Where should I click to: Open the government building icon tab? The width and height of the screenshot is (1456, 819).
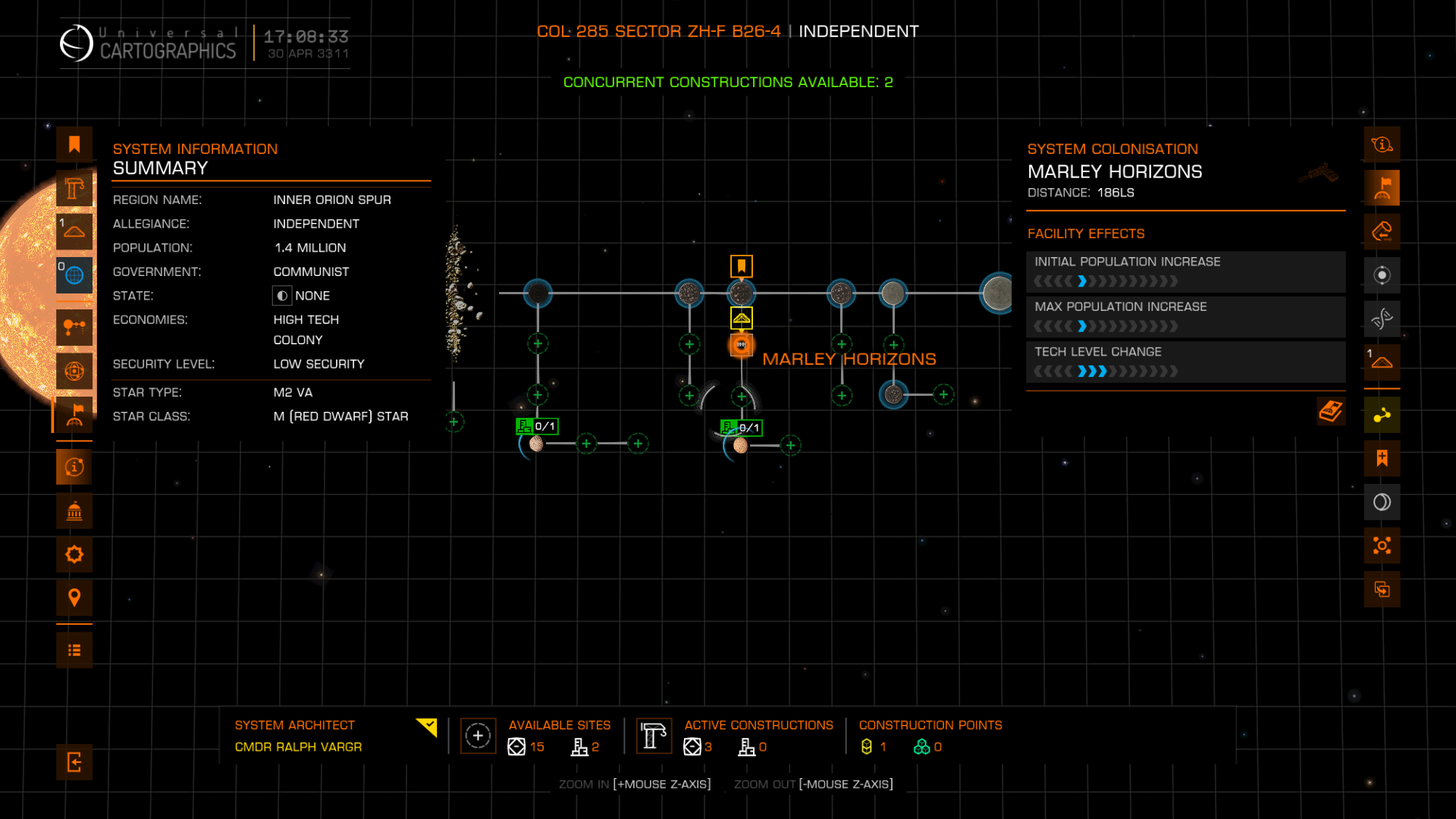click(74, 511)
